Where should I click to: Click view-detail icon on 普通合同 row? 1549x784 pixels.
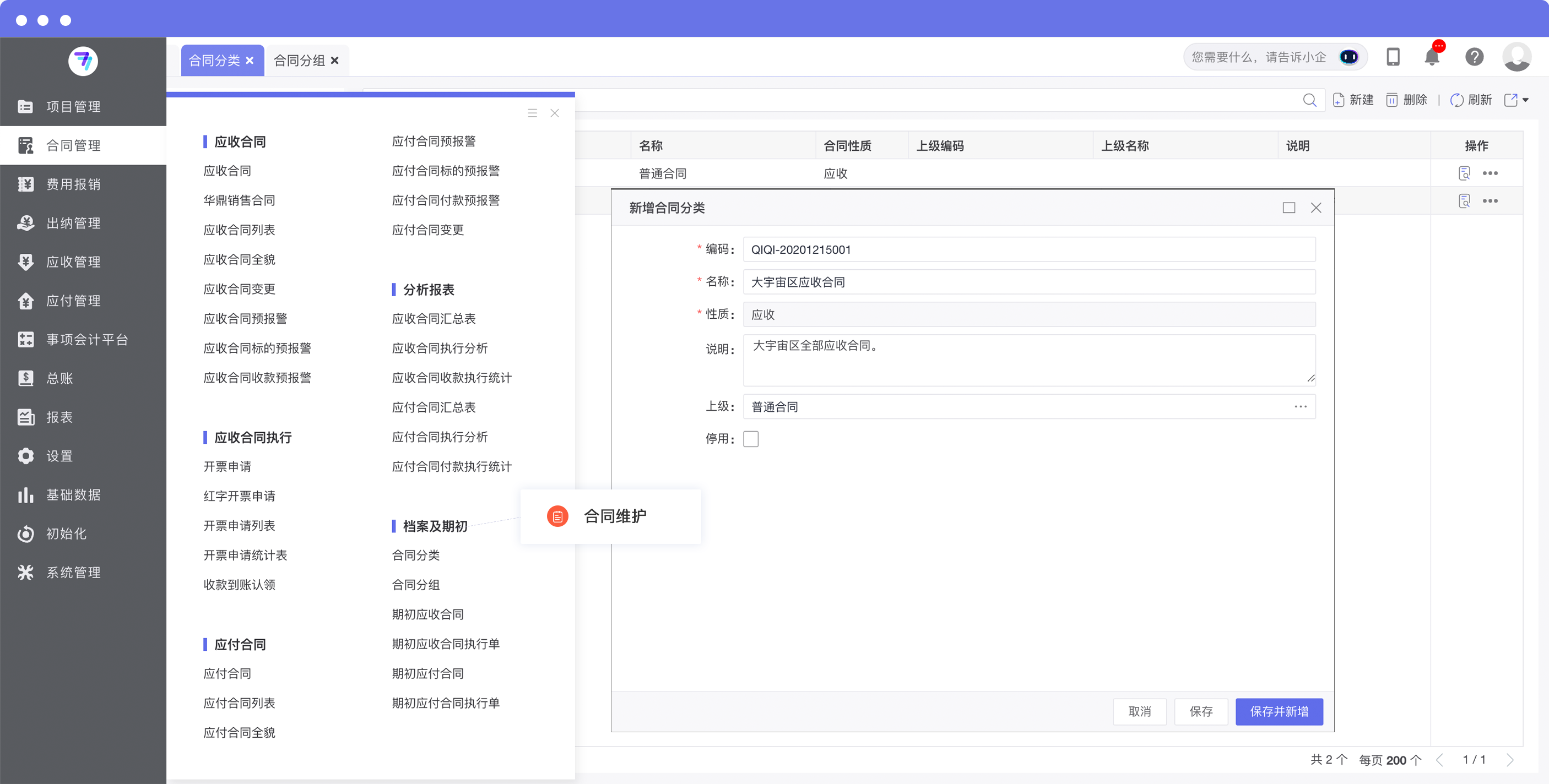[x=1464, y=173]
